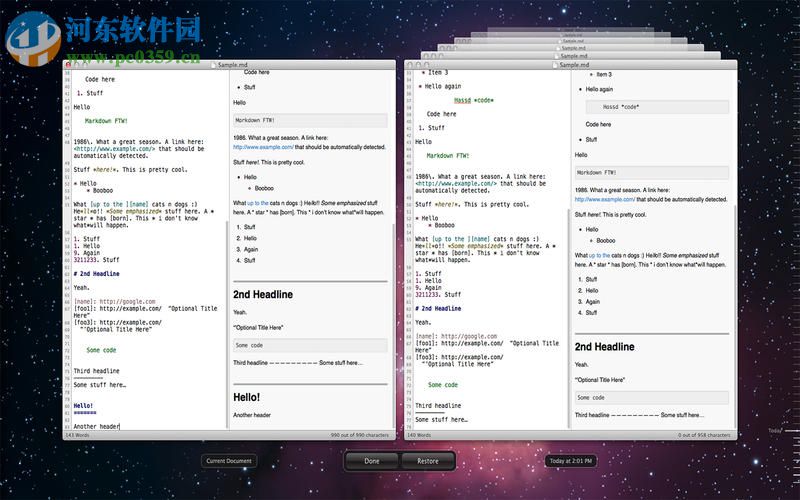This screenshot has width=800, height=500.
Task: Click the 'Hello!' line in the left editor
Action: [x=83, y=406]
